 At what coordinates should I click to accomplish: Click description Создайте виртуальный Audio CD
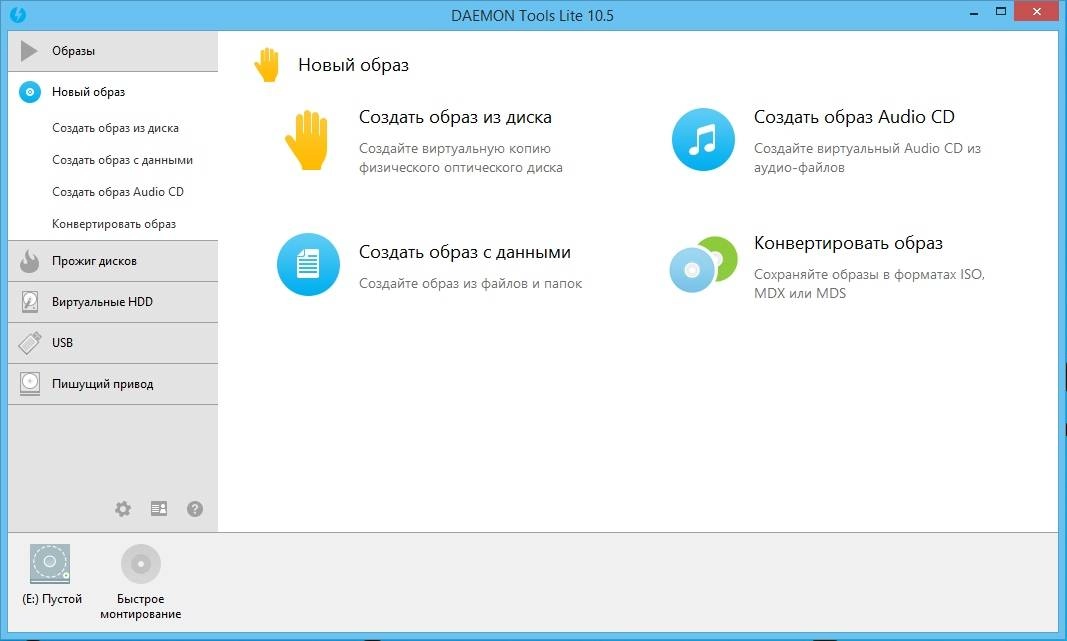click(867, 158)
